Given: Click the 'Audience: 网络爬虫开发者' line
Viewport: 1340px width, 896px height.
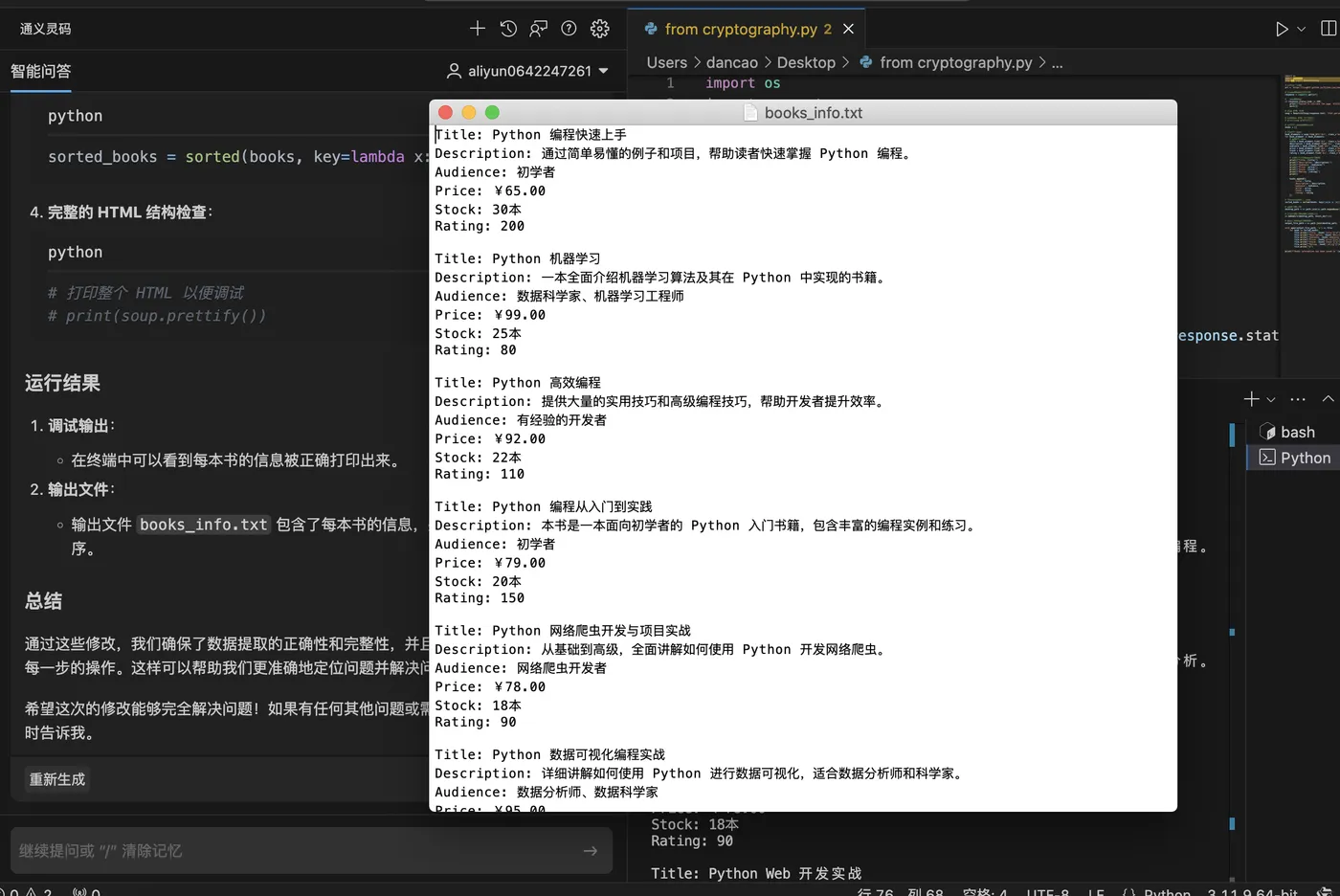Looking at the screenshot, I should pos(521,668).
